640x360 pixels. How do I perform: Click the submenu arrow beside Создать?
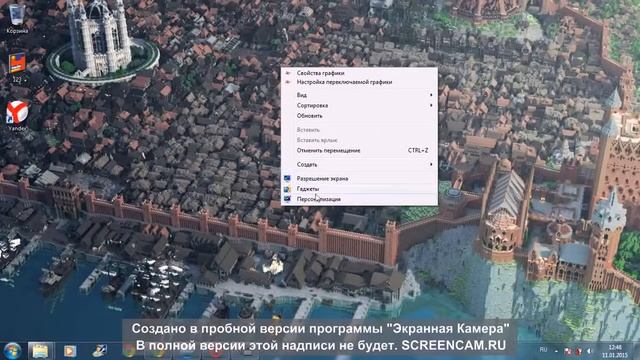pos(431,164)
